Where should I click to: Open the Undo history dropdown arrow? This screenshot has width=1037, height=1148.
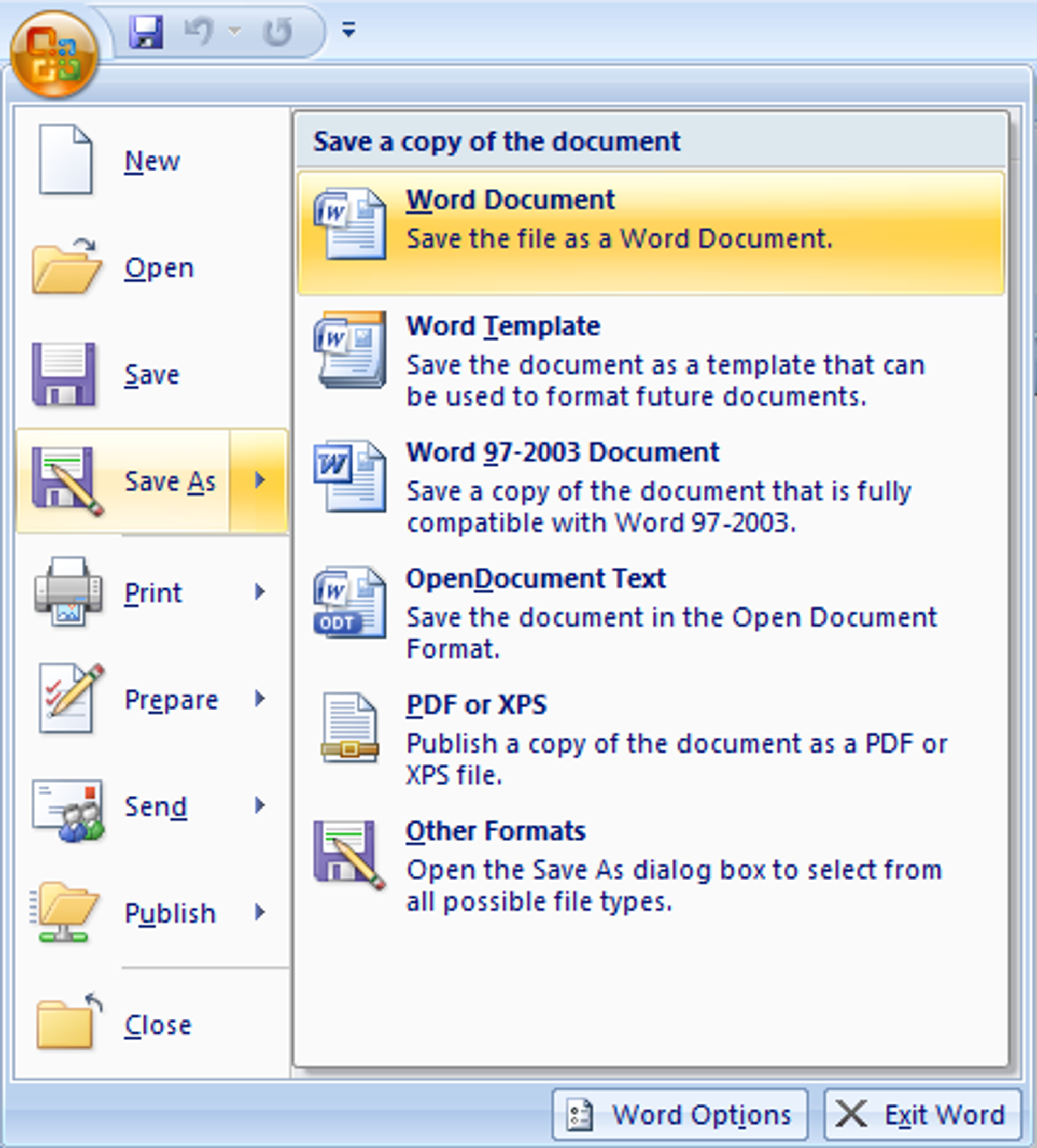pyautogui.click(x=234, y=31)
